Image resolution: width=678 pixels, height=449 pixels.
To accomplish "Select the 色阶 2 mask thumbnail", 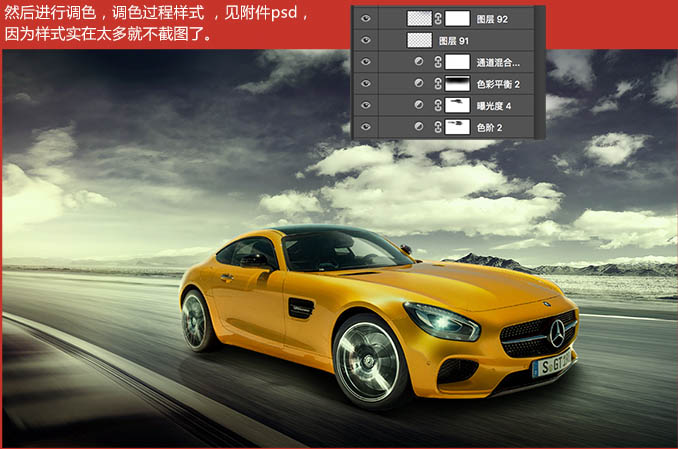I will (x=457, y=127).
